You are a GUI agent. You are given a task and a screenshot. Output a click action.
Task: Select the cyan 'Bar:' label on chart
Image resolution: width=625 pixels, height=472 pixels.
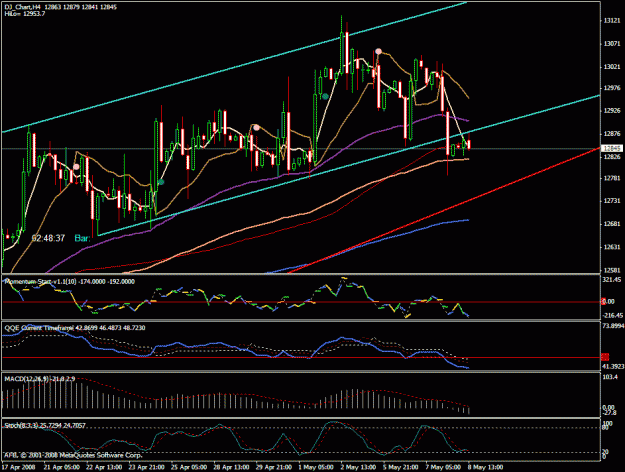82,238
